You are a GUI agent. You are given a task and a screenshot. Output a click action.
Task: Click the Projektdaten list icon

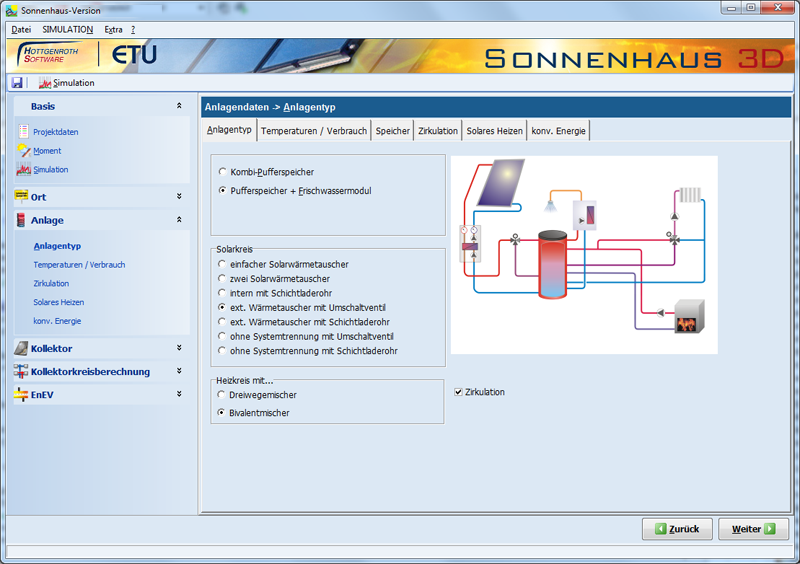pos(23,132)
